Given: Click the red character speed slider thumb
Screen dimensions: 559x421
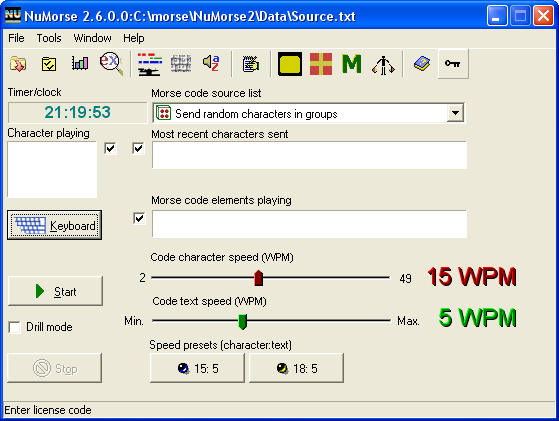Looking at the screenshot, I should [258, 278].
